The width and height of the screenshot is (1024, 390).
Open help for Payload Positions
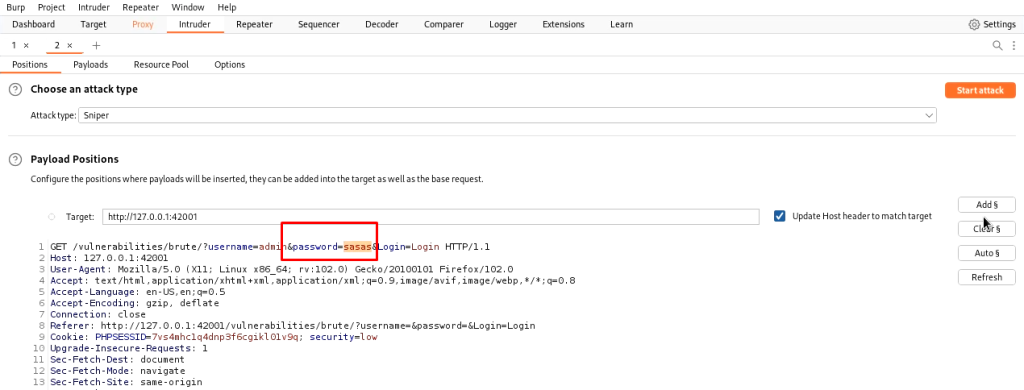tap(15, 159)
